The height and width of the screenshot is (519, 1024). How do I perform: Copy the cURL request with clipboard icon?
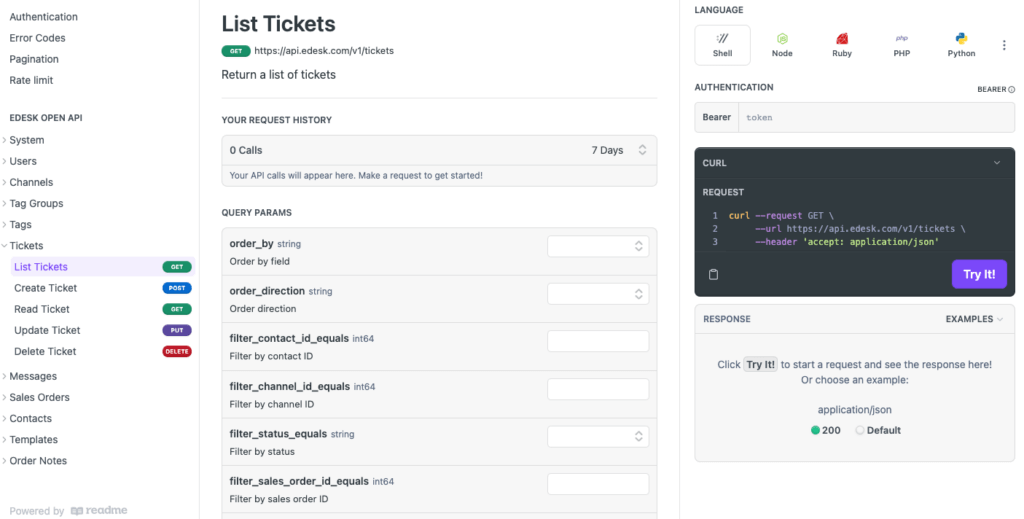[713, 274]
